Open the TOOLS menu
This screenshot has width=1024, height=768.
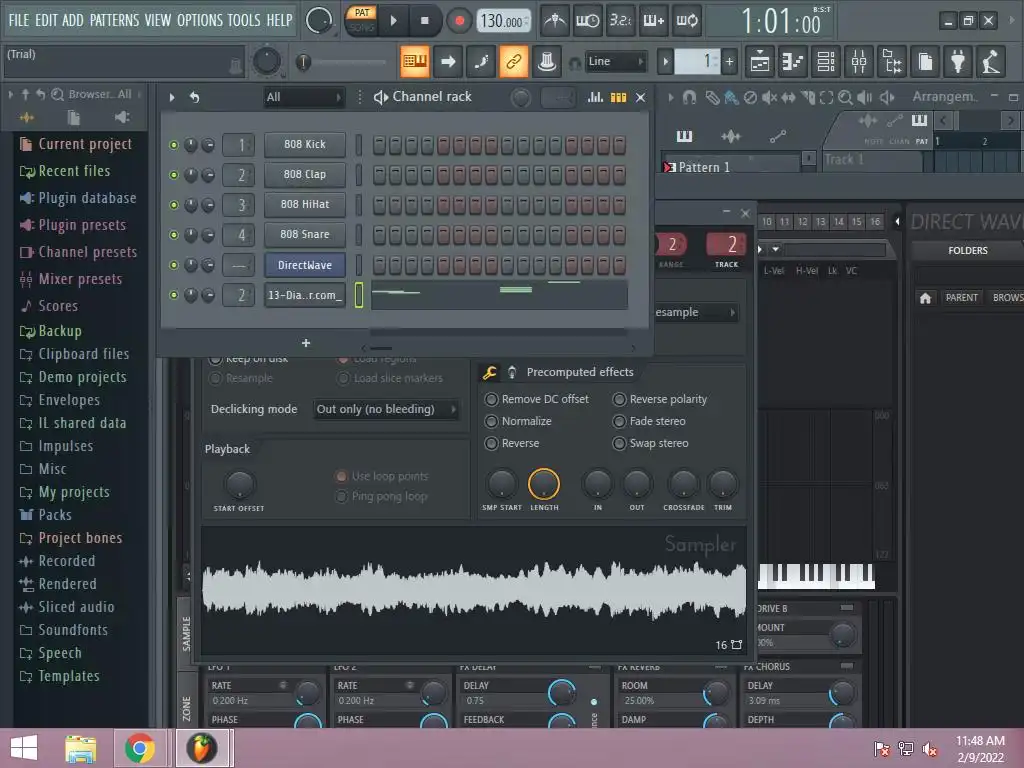tap(244, 20)
